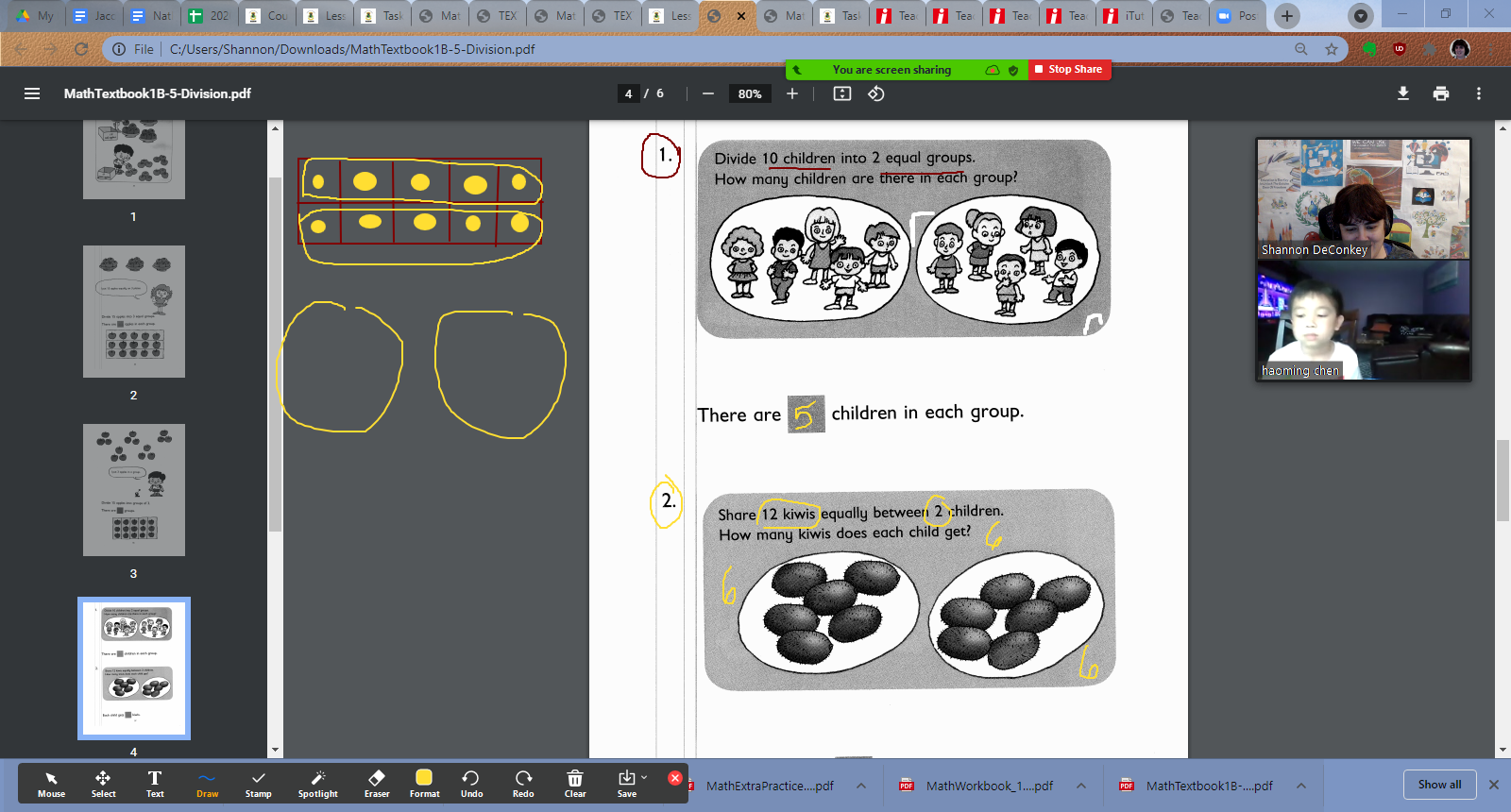Turn on the Spotlight tool

pos(318,784)
